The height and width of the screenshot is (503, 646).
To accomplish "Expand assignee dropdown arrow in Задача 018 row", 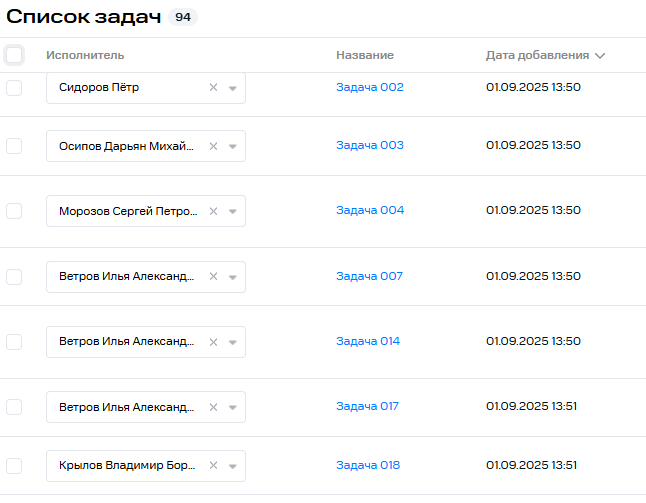I will [232, 466].
